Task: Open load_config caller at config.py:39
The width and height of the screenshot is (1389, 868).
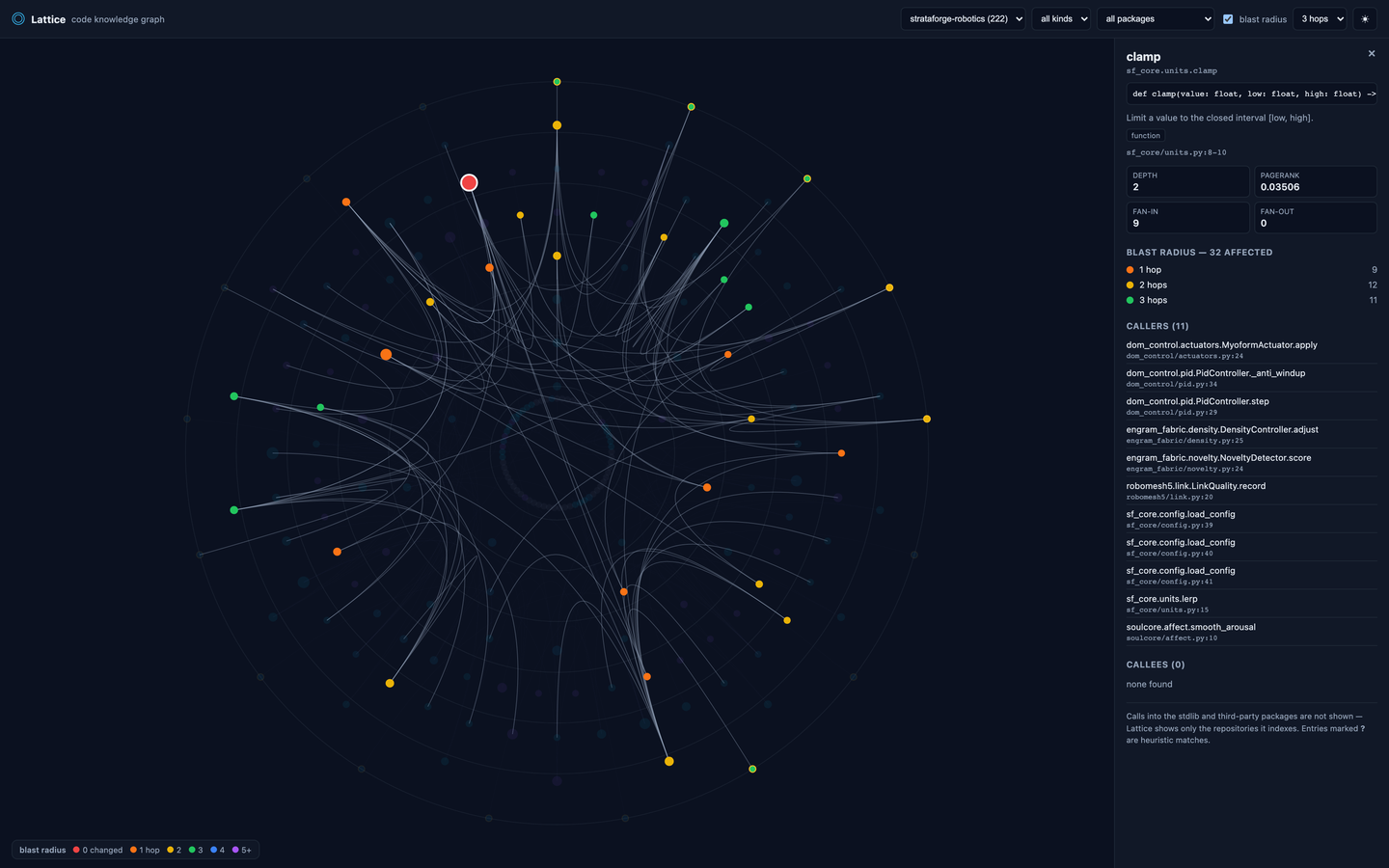Action: [x=1251, y=519]
